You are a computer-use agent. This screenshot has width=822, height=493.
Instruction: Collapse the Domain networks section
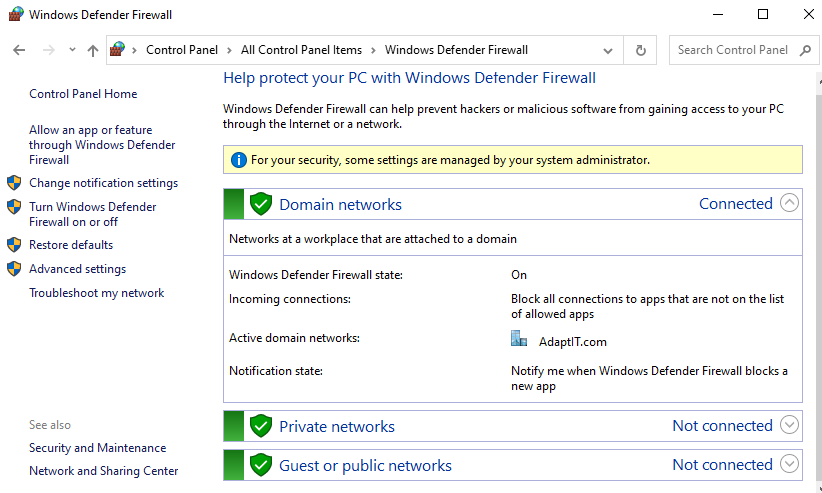tap(789, 204)
